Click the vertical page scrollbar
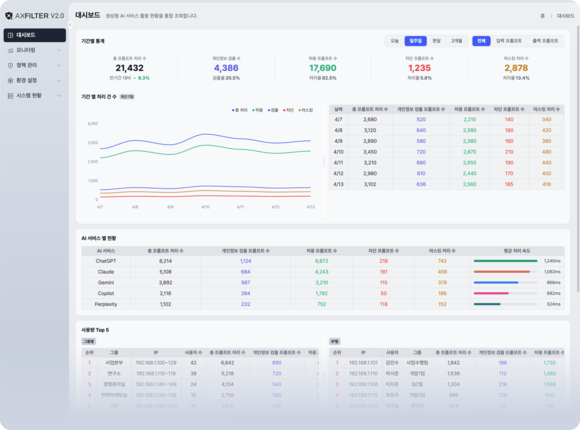The height and width of the screenshot is (430, 580). tap(578, 159)
